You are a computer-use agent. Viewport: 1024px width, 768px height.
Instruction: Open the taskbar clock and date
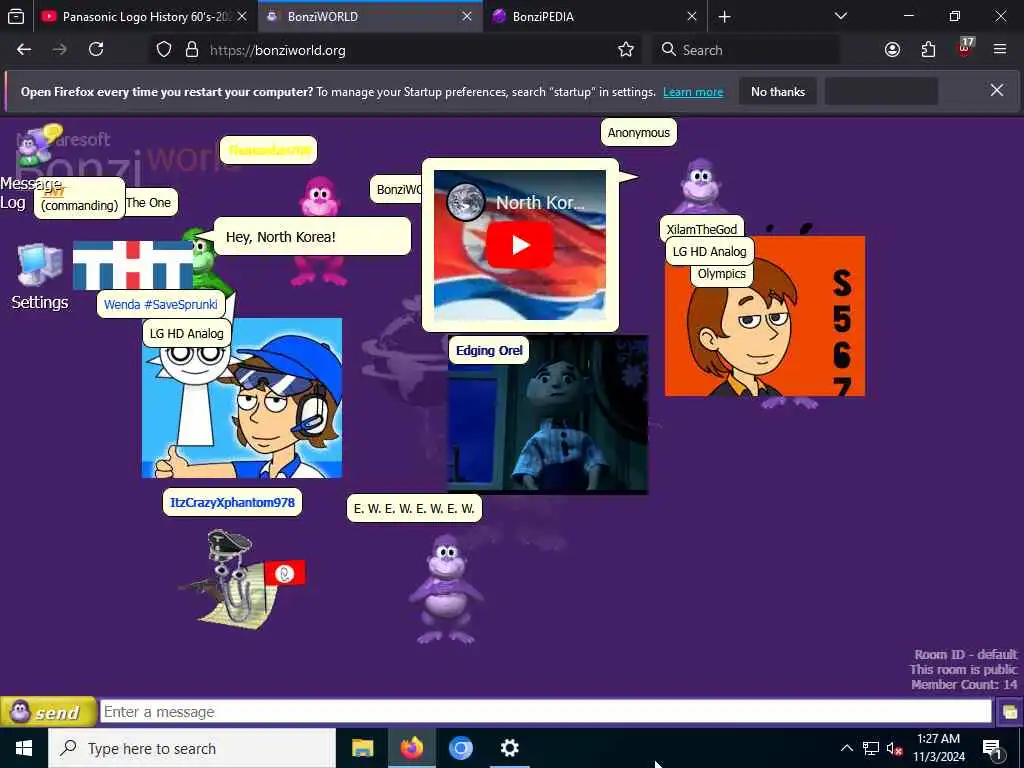pos(938,748)
